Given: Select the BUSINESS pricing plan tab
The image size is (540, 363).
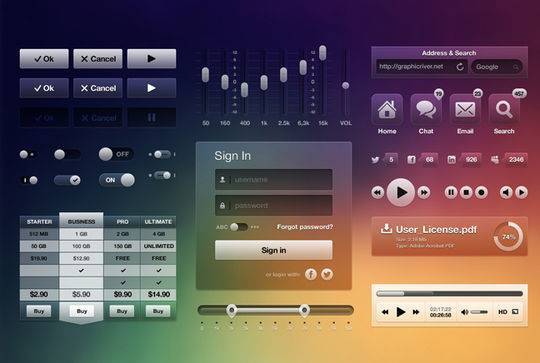Looking at the screenshot, I should coord(81,221).
